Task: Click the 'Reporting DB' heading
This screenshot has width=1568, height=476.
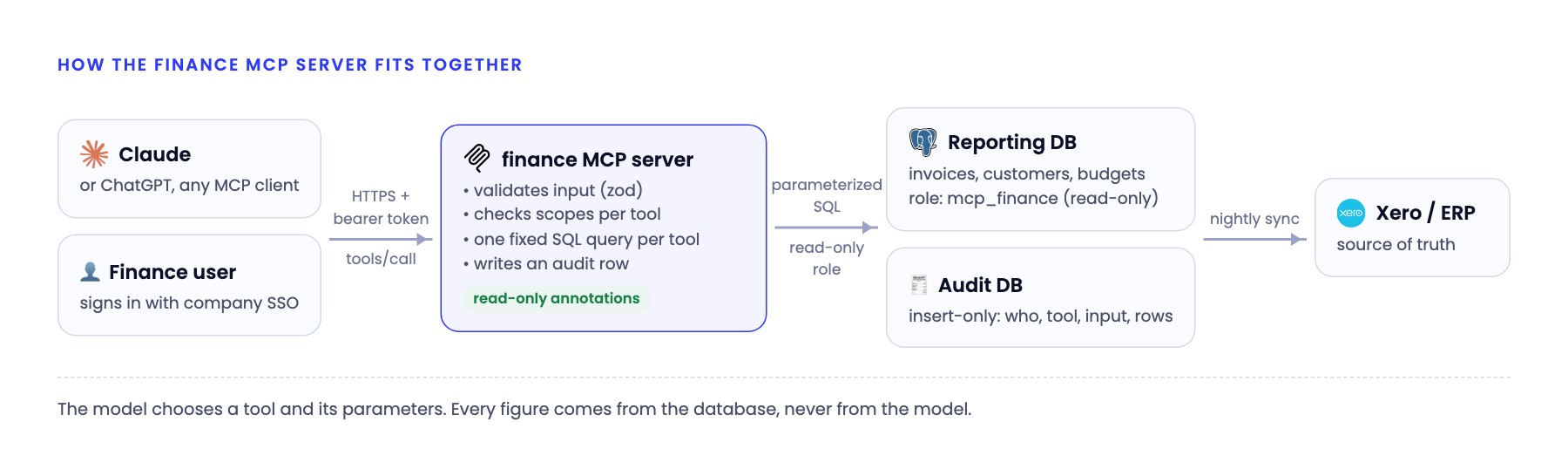Action: pos(1012,142)
